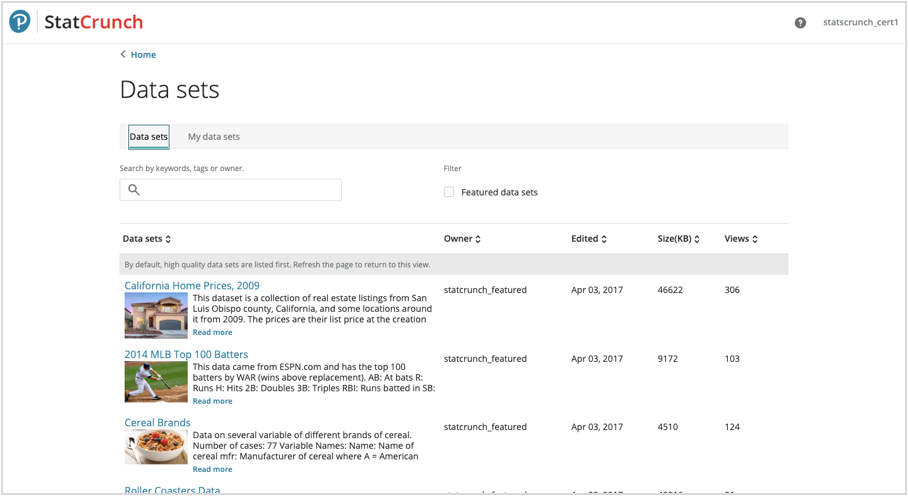Viewport: 908px width, 496px height.
Task: Sort by Views column arrows
Action: point(755,239)
